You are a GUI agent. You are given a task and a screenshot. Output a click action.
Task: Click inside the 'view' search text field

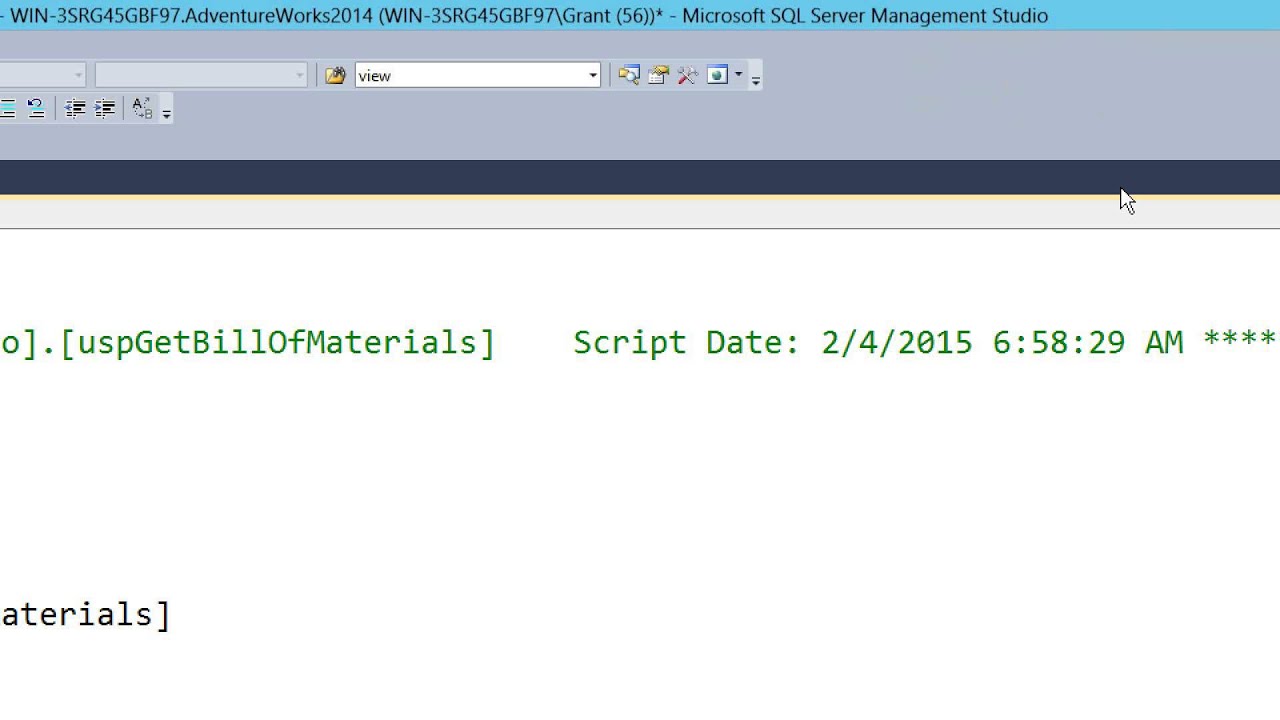click(x=470, y=76)
